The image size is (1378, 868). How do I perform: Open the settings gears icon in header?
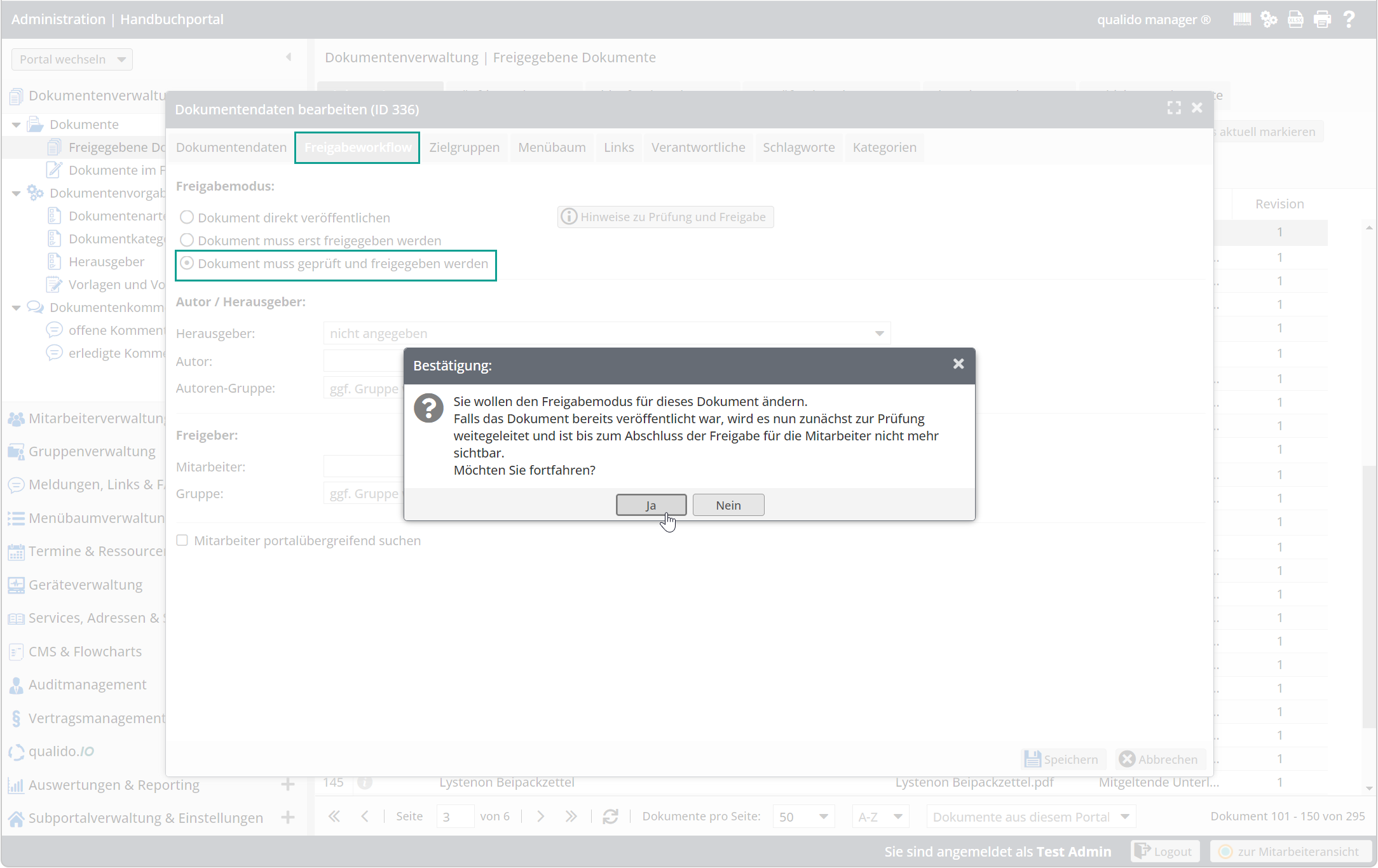[x=1269, y=20]
